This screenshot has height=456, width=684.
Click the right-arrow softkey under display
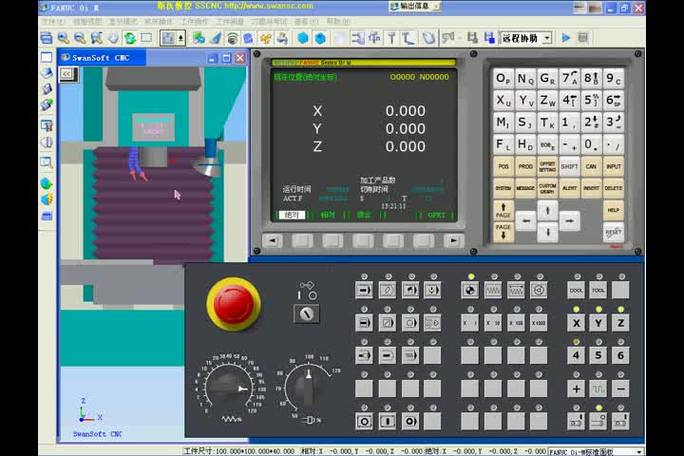453,240
